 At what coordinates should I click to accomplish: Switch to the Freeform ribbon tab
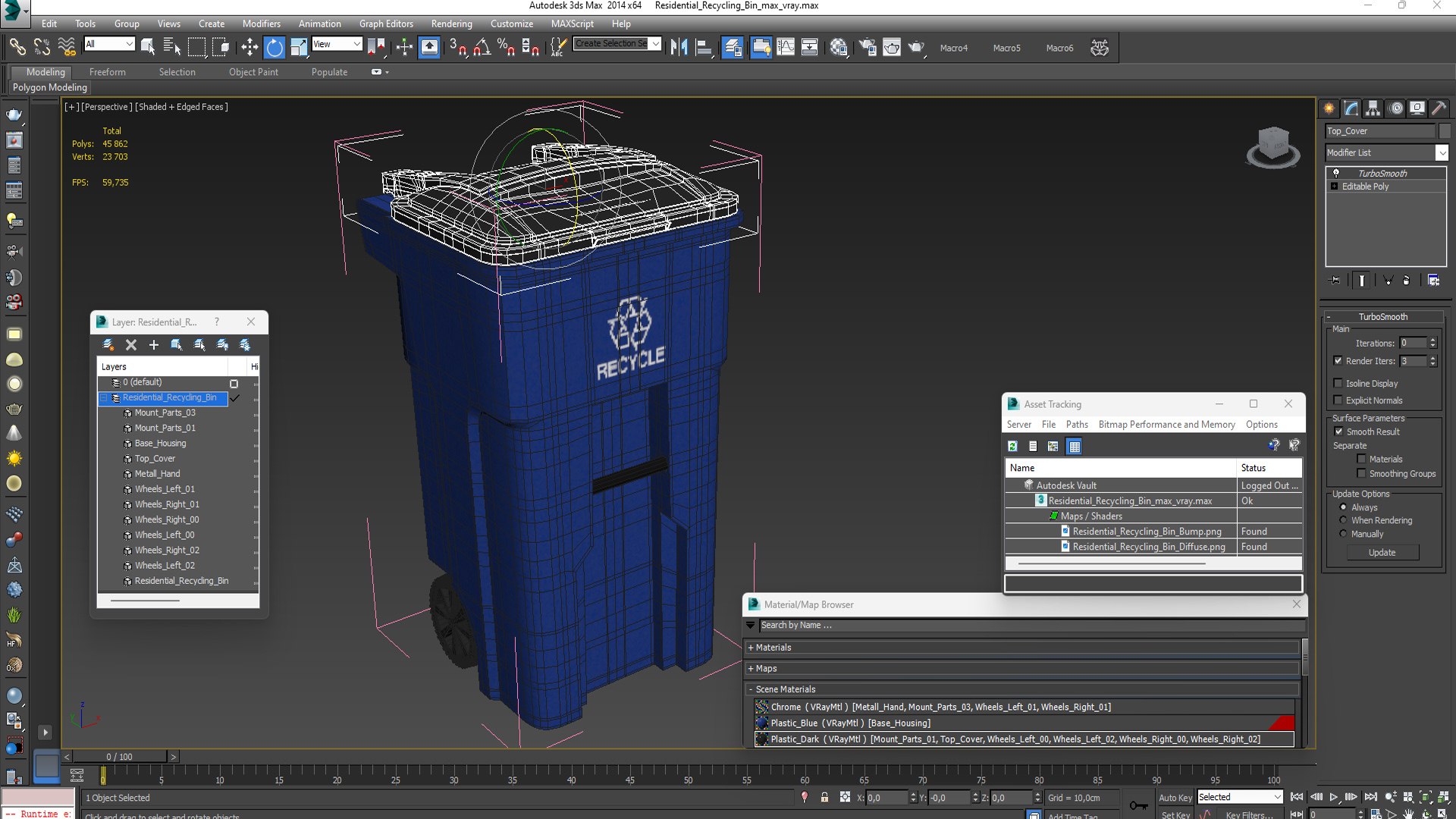pos(108,72)
